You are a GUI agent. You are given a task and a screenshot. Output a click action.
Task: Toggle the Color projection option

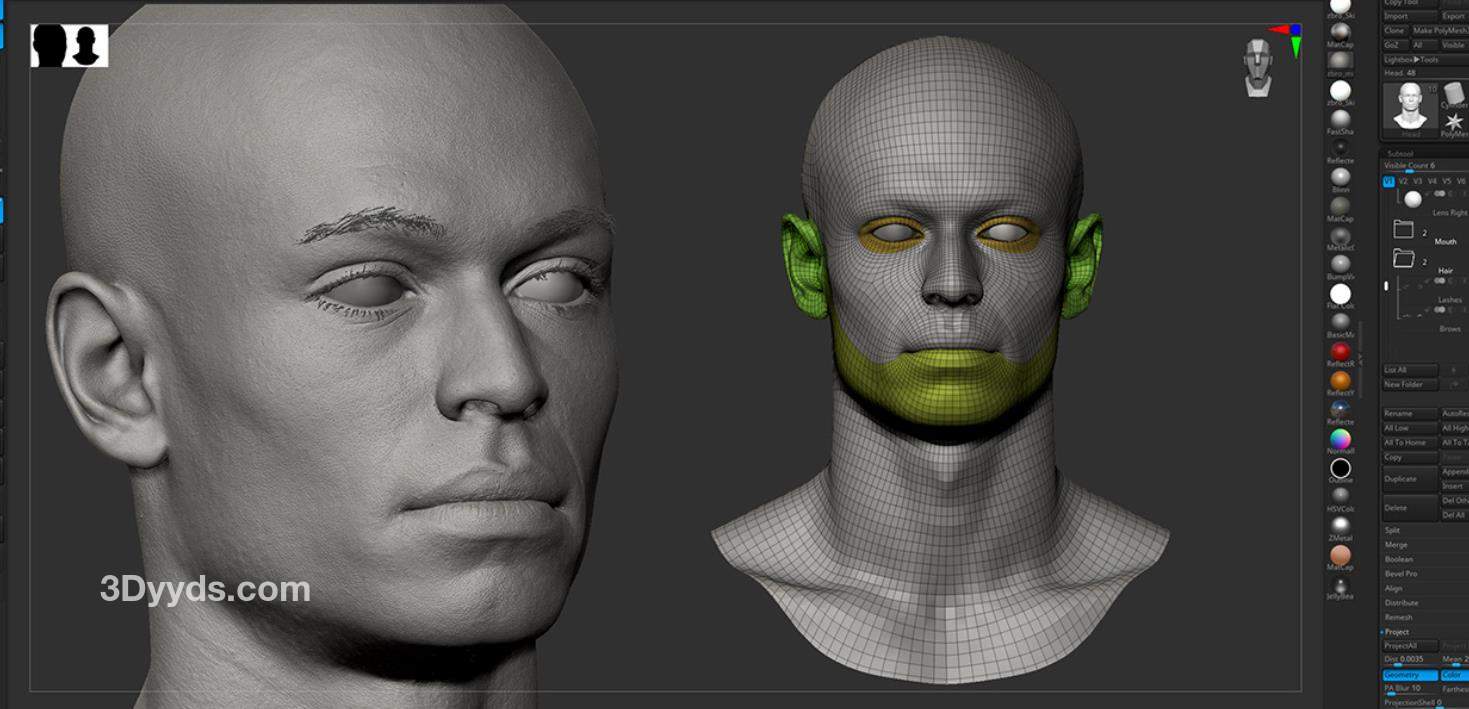[1454, 675]
